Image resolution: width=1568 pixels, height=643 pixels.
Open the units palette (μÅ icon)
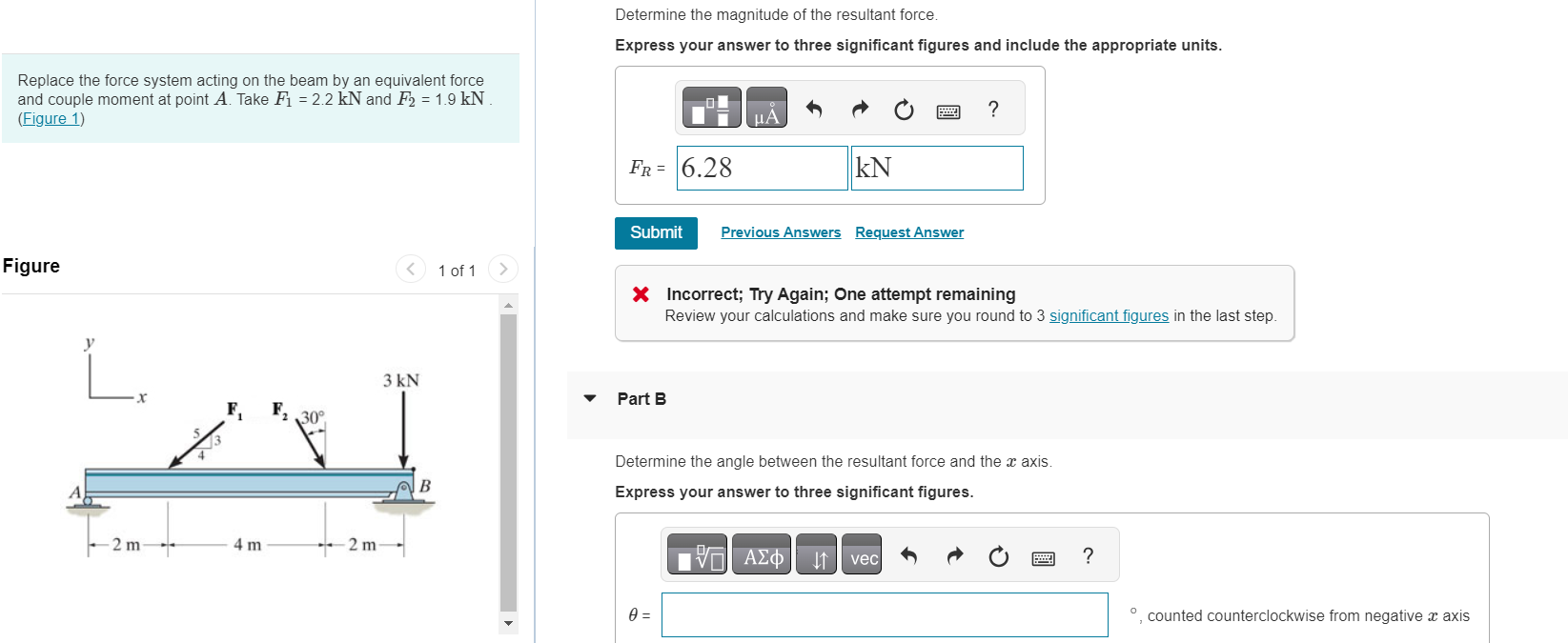point(766,108)
